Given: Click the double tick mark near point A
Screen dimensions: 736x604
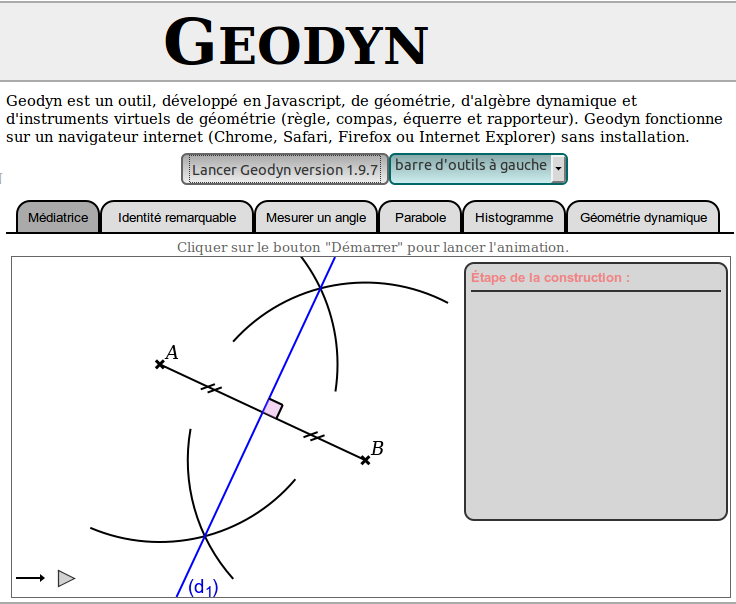Looking at the screenshot, I should coord(210,388).
